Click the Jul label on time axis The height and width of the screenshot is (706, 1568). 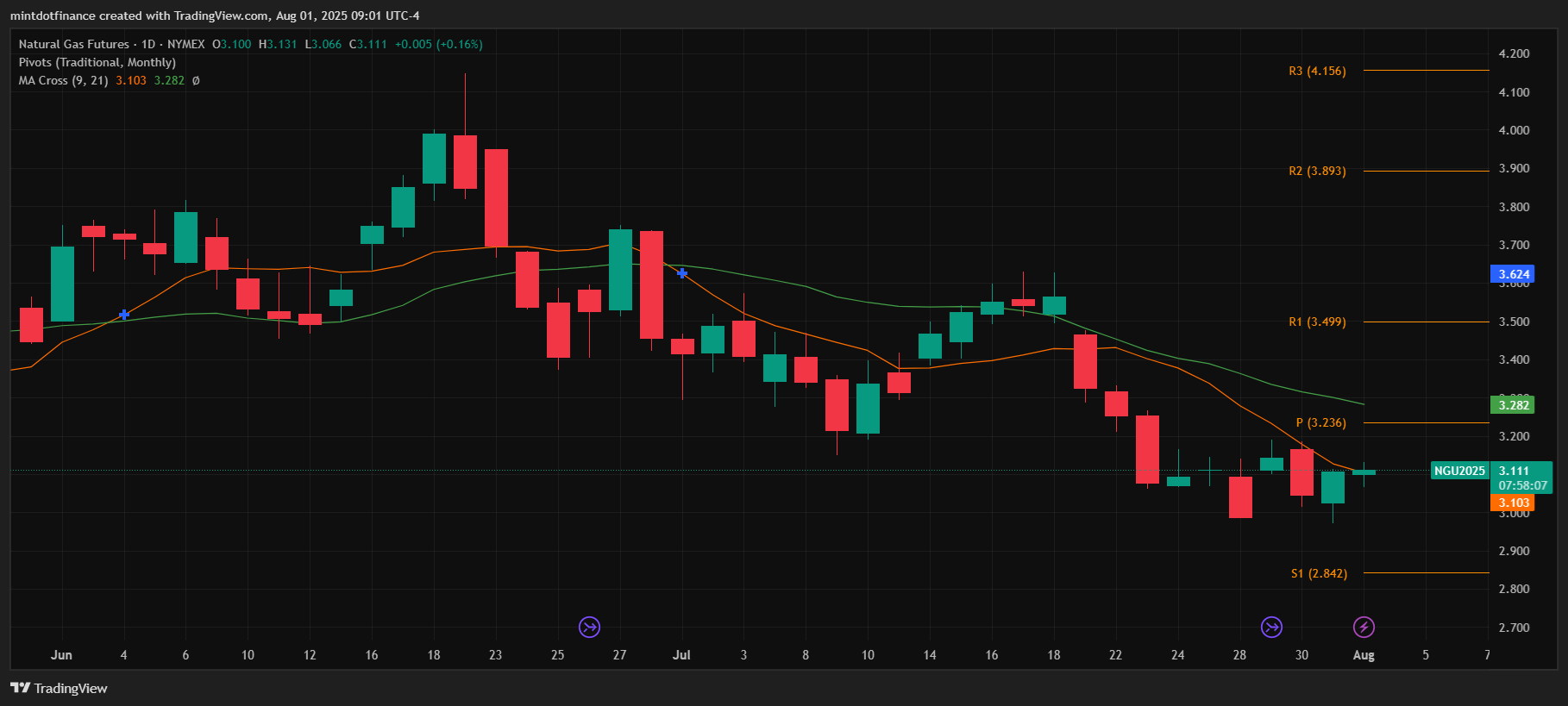coord(681,655)
